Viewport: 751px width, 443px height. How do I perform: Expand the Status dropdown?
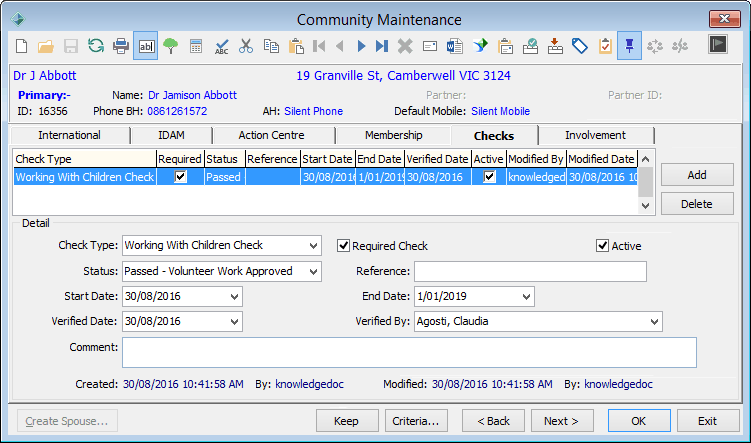tap(313, 272)
